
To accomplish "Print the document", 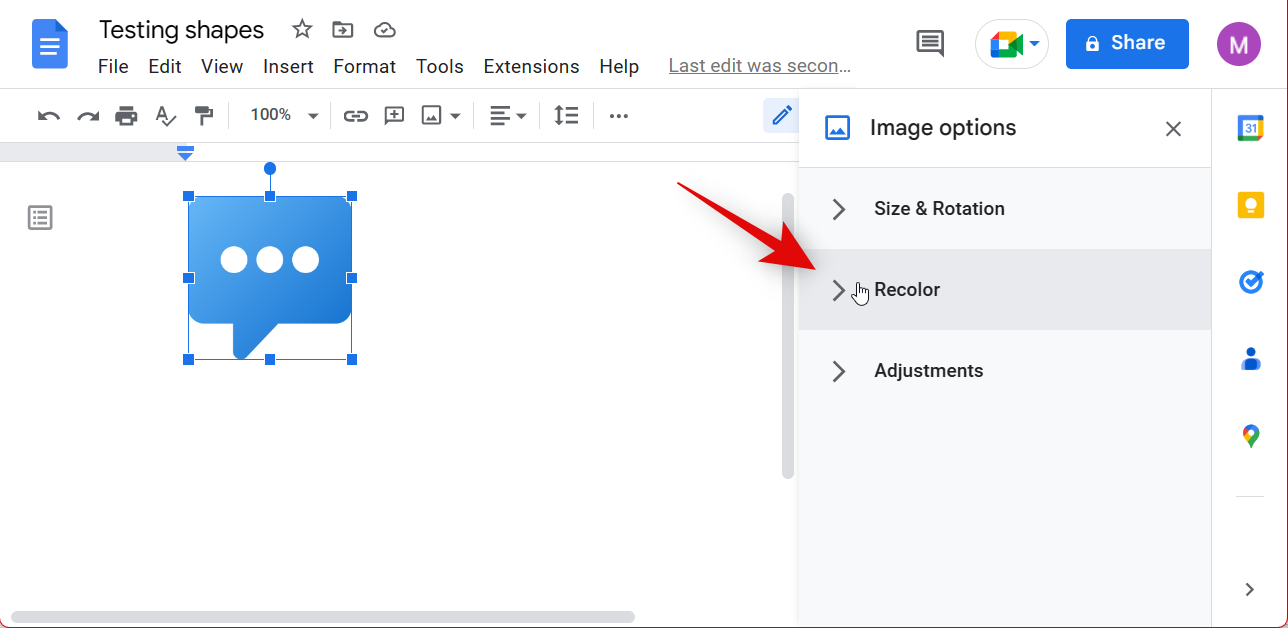I will tap(126, 116).
